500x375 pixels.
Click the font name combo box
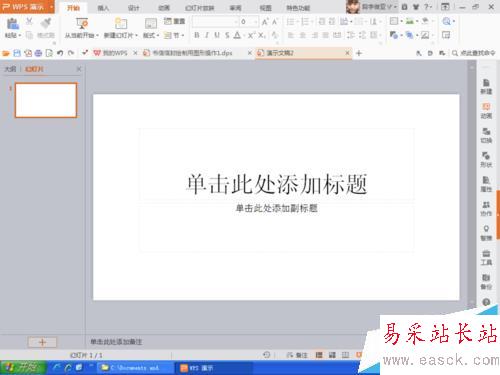(215, 22)
